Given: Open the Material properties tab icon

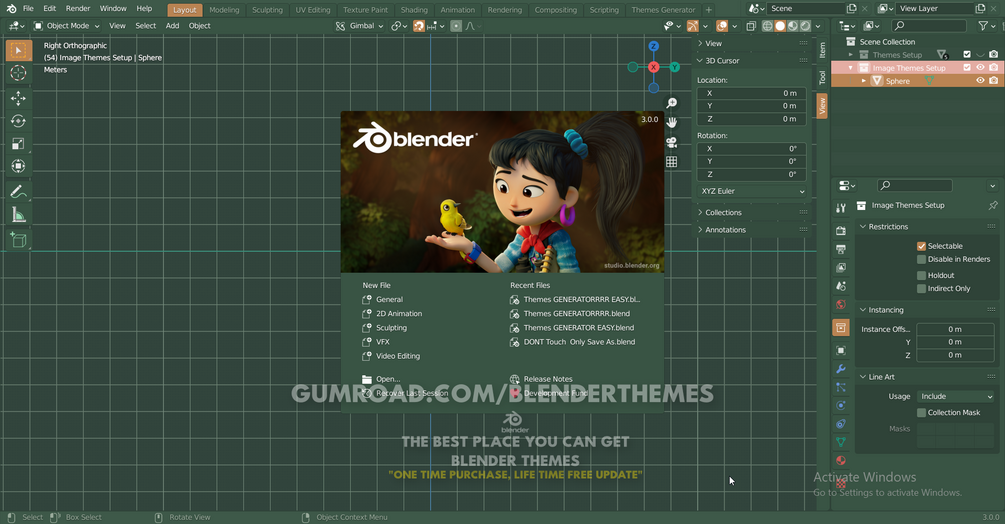Looking at the screenshot, I should 841,460.
